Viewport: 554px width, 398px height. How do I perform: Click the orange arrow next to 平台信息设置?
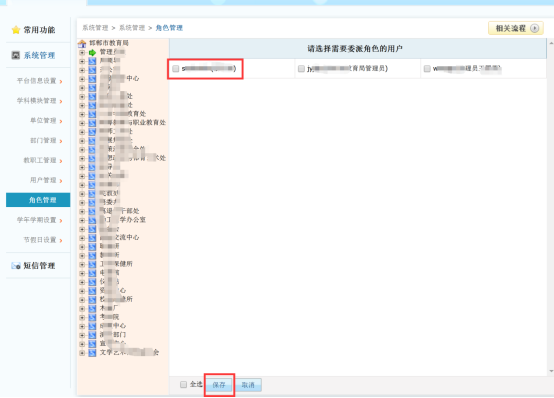[x=61, y=82]
